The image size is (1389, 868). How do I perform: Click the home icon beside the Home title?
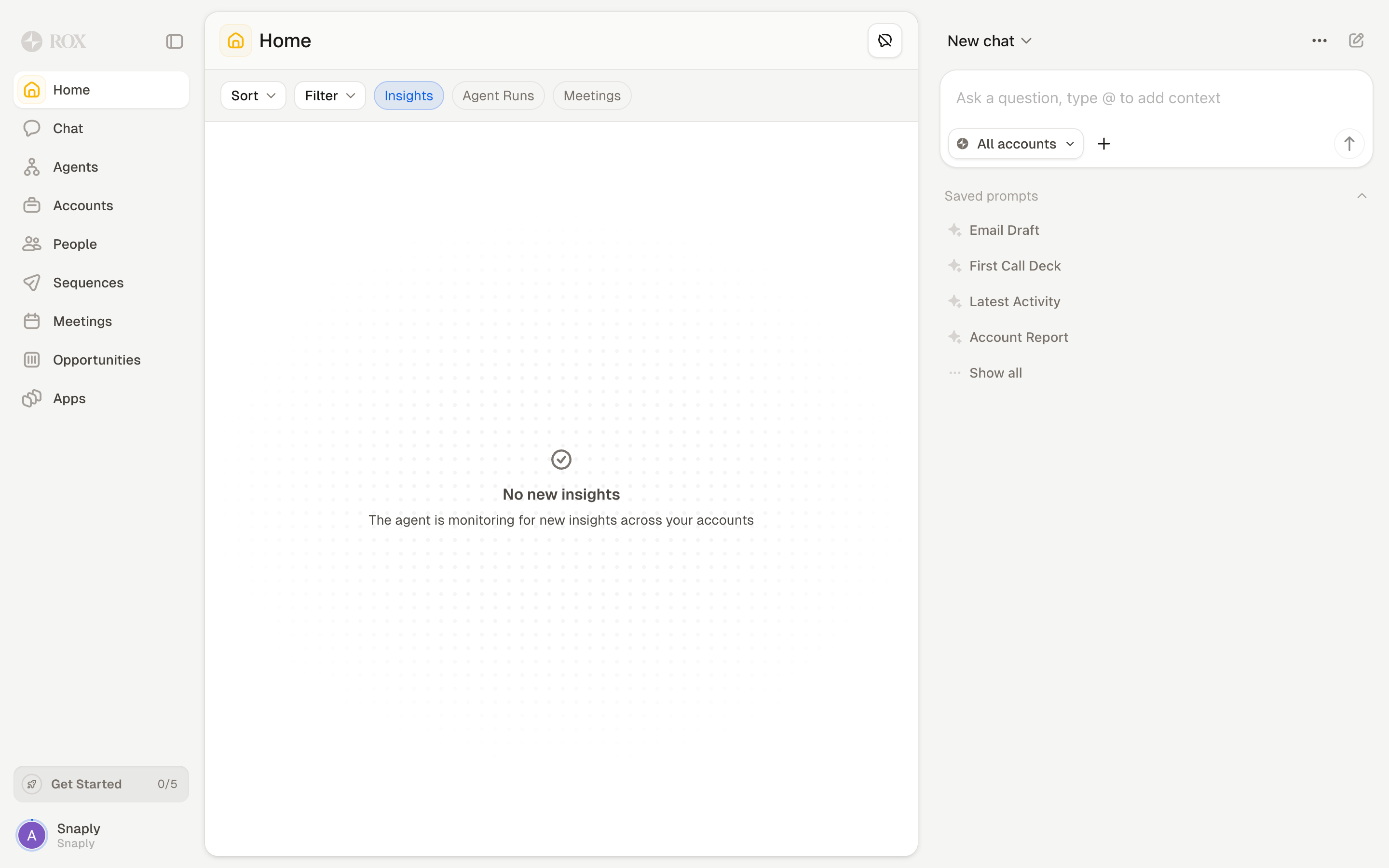pos(236,41)
